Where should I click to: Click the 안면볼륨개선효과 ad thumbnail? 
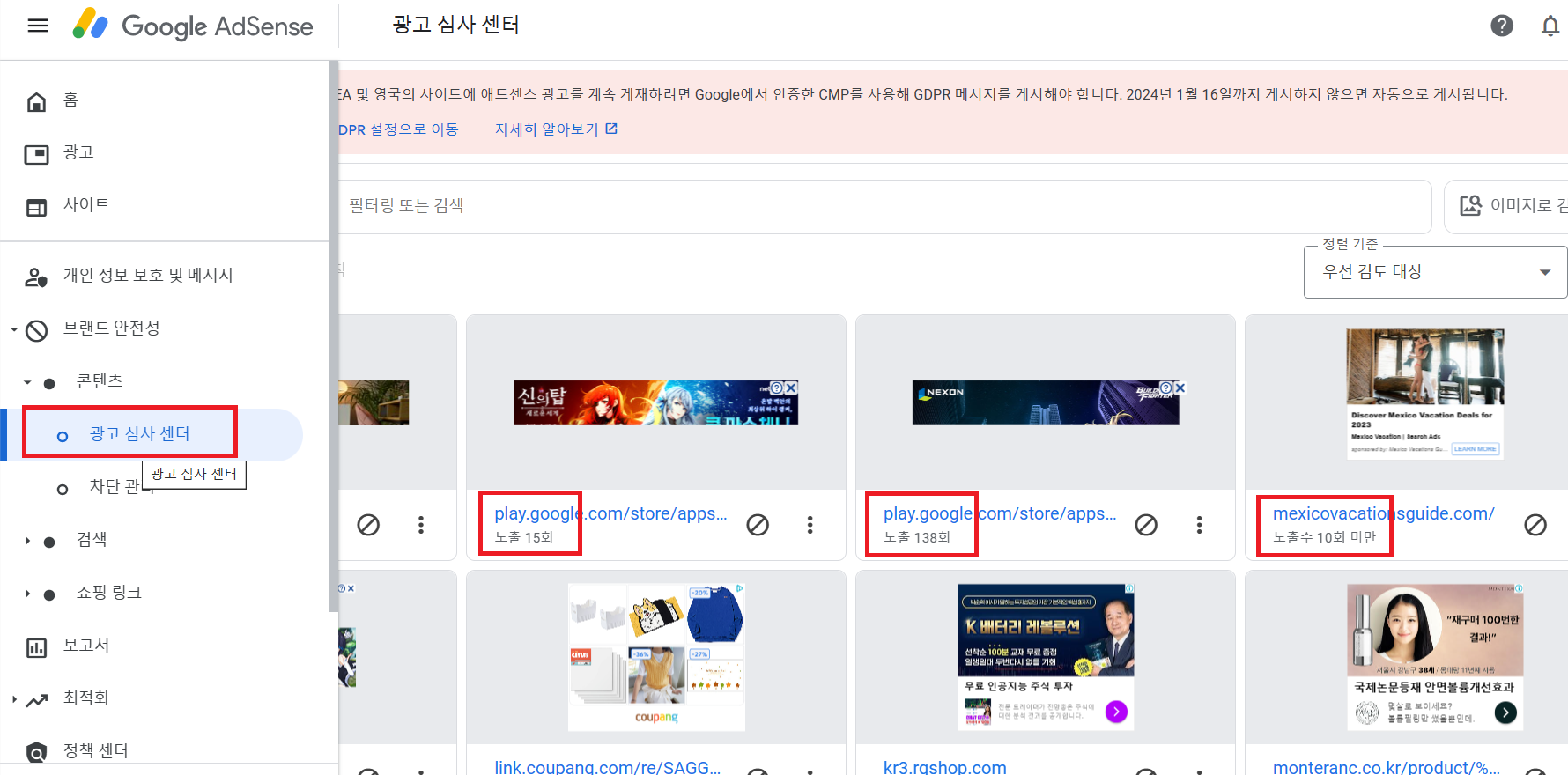coord(1435,657)
